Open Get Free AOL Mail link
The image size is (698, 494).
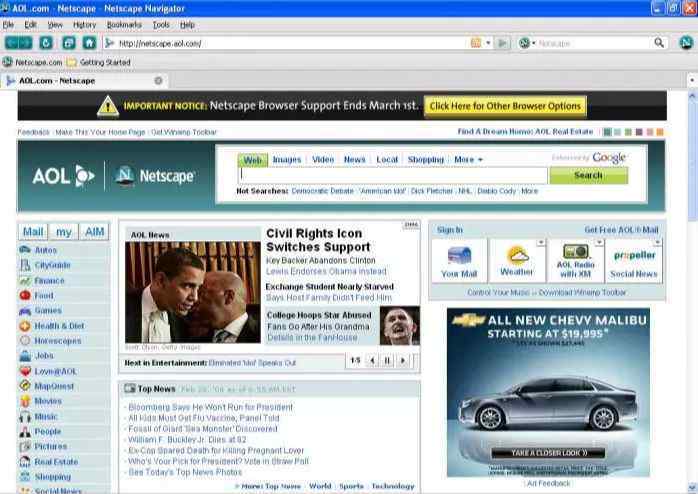point(621,230)
